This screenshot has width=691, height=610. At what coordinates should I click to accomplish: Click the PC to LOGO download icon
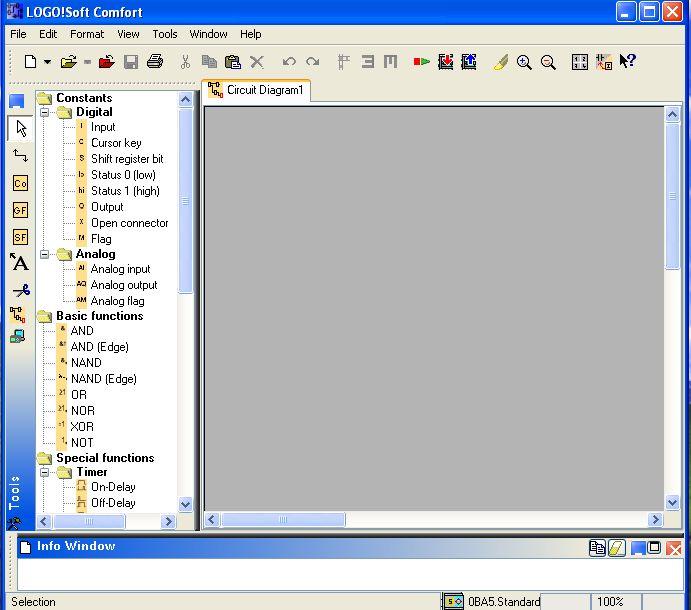(x=446, y=62)
